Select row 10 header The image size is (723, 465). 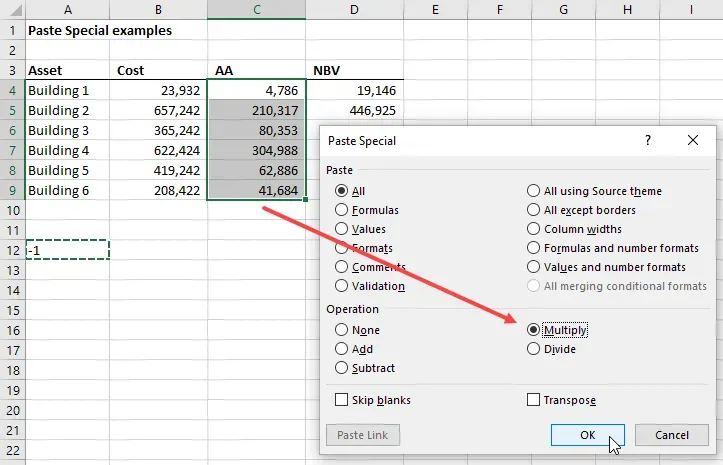(x=12, y=210)
